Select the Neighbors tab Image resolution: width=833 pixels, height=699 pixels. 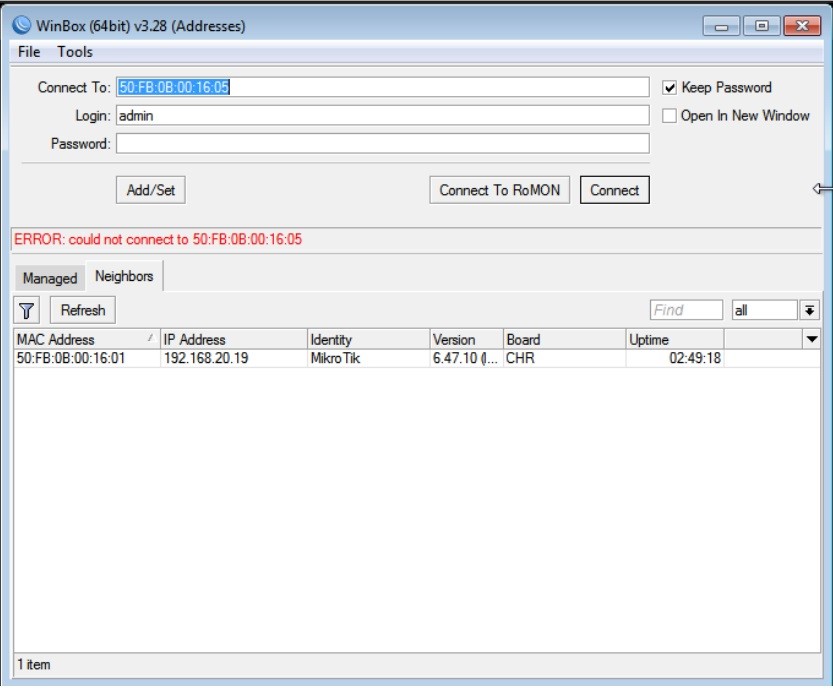(124, 276)
